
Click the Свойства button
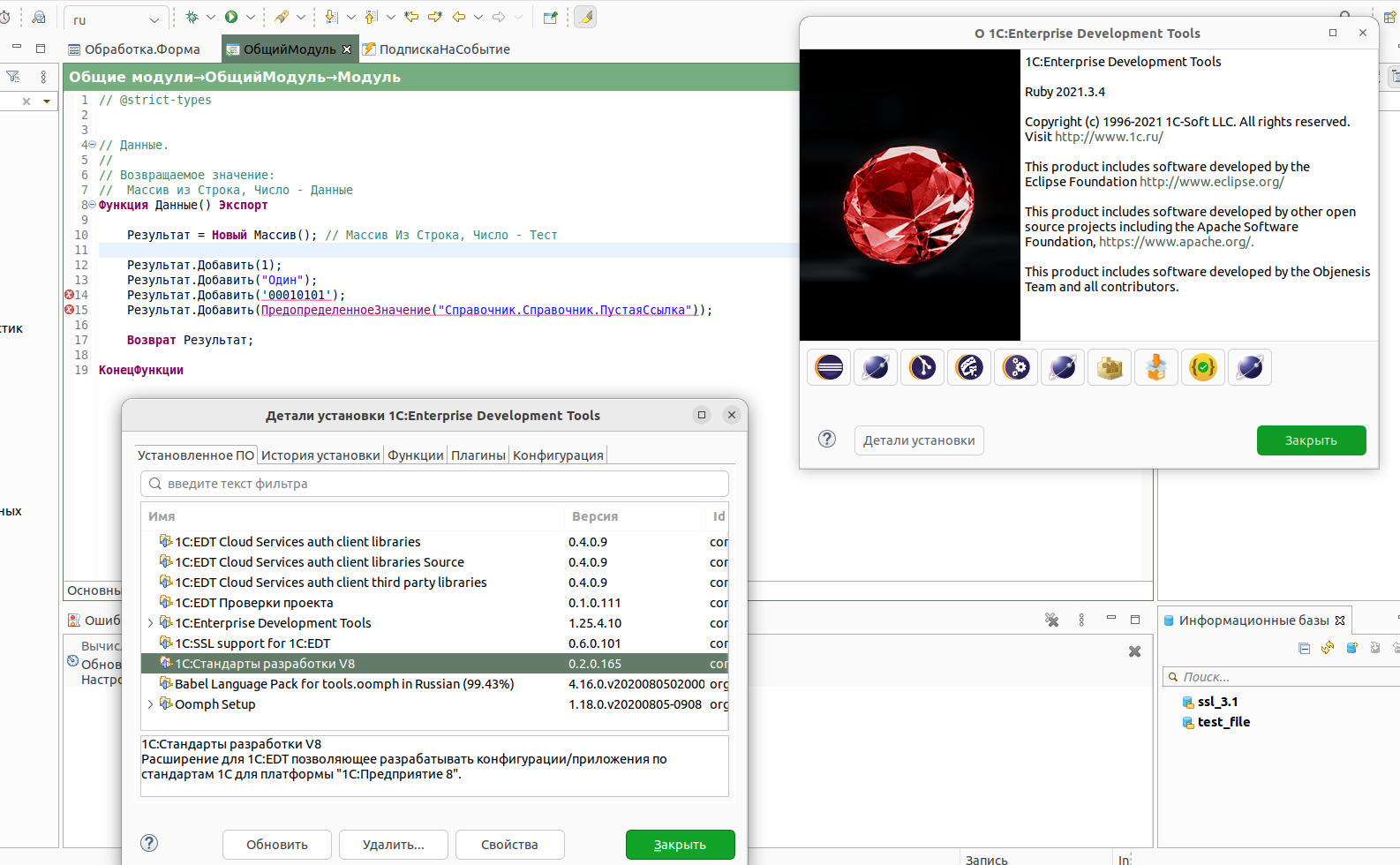[x=509, y=845]
